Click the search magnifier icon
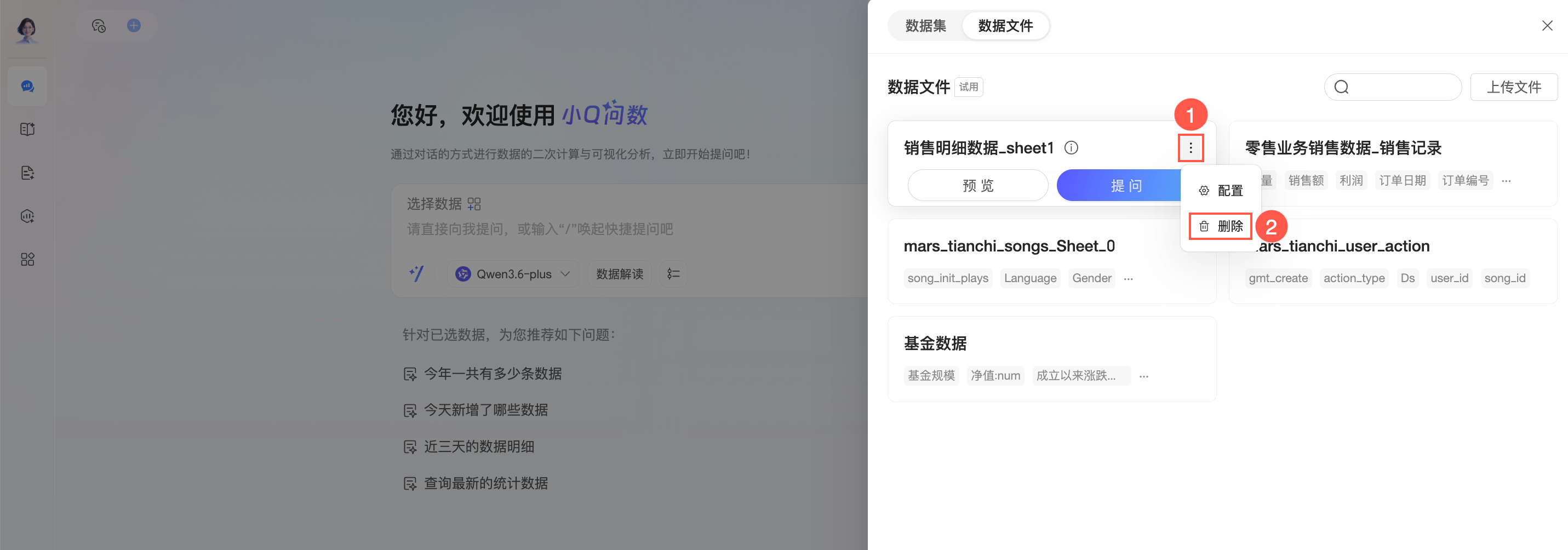1568x550 pixels. tap(1342, 87)
